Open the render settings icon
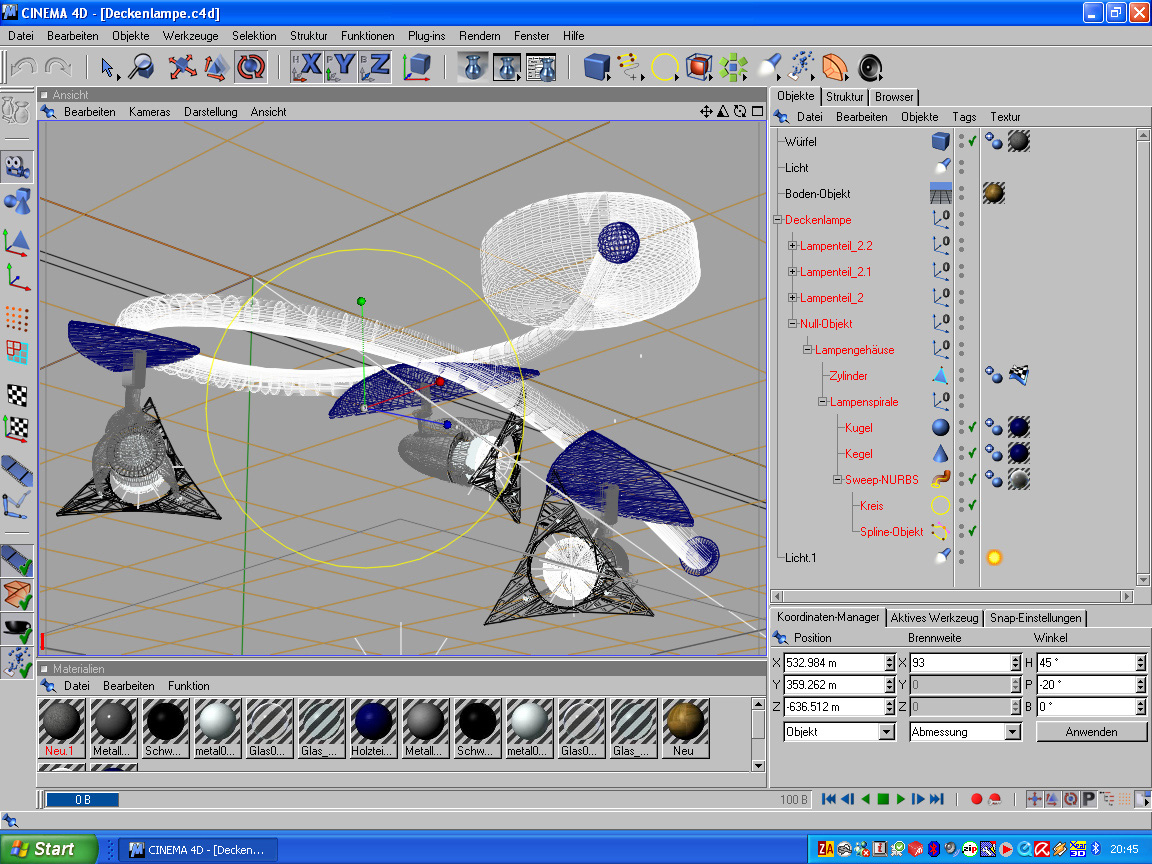The height and width of the screenshot is (864, 1152). pos(541,67)
